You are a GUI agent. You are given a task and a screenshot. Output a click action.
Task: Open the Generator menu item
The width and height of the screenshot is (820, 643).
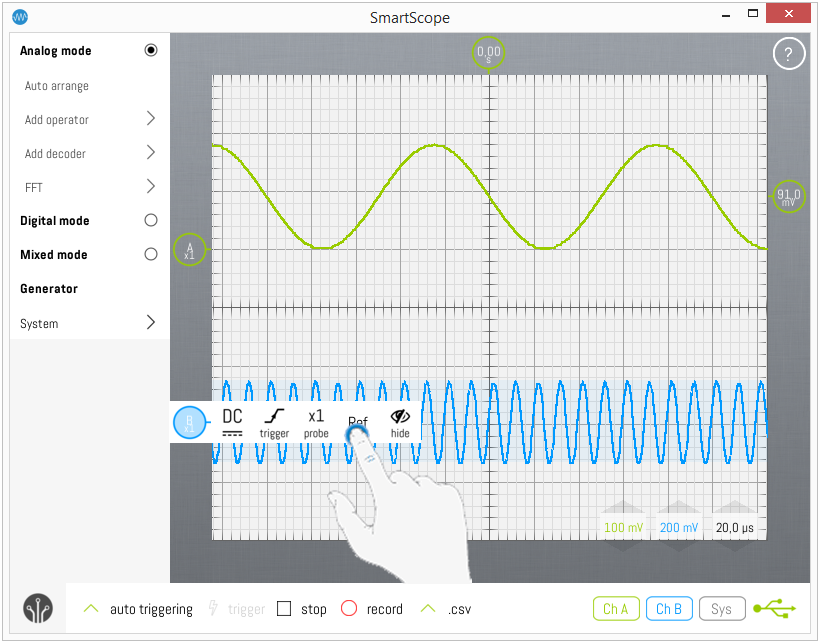click(49, 289)
